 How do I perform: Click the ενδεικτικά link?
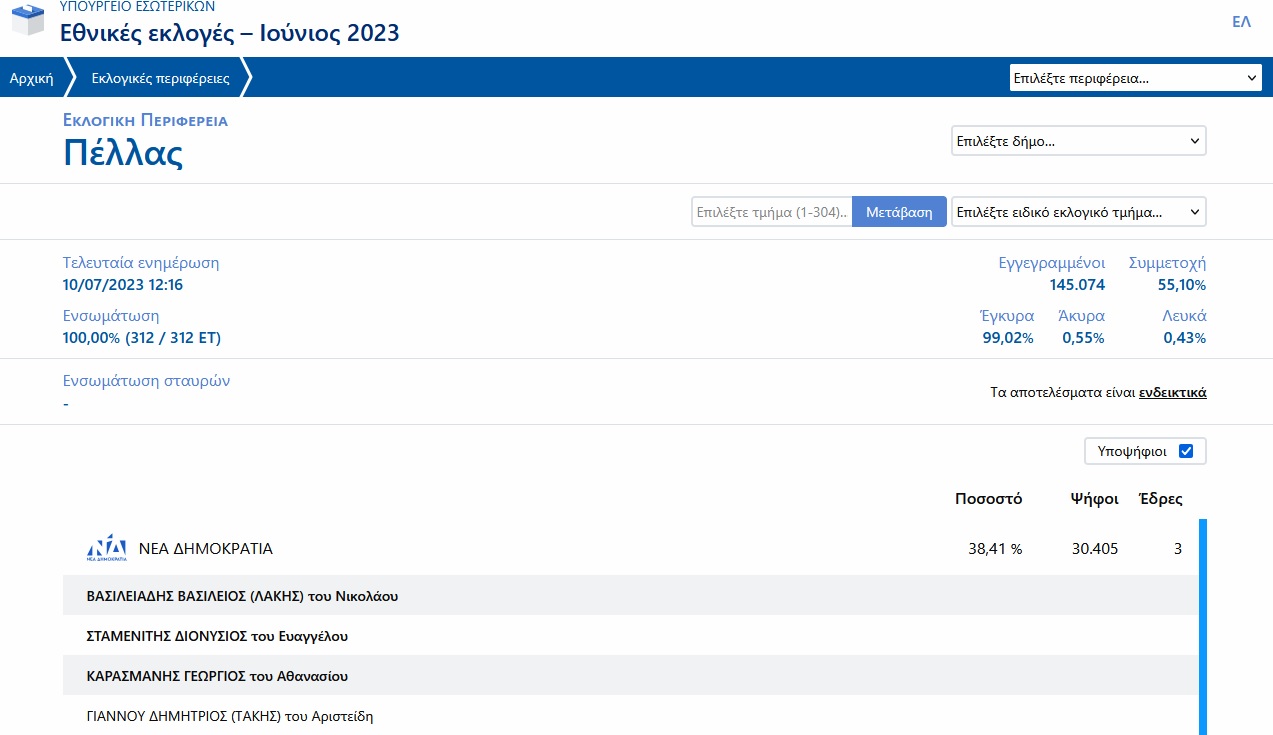pyautogui.click(x=1172, y=393)
